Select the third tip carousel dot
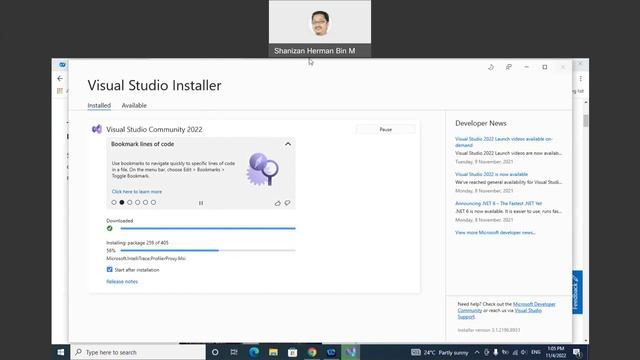640x360 pixels. (130, 202)
